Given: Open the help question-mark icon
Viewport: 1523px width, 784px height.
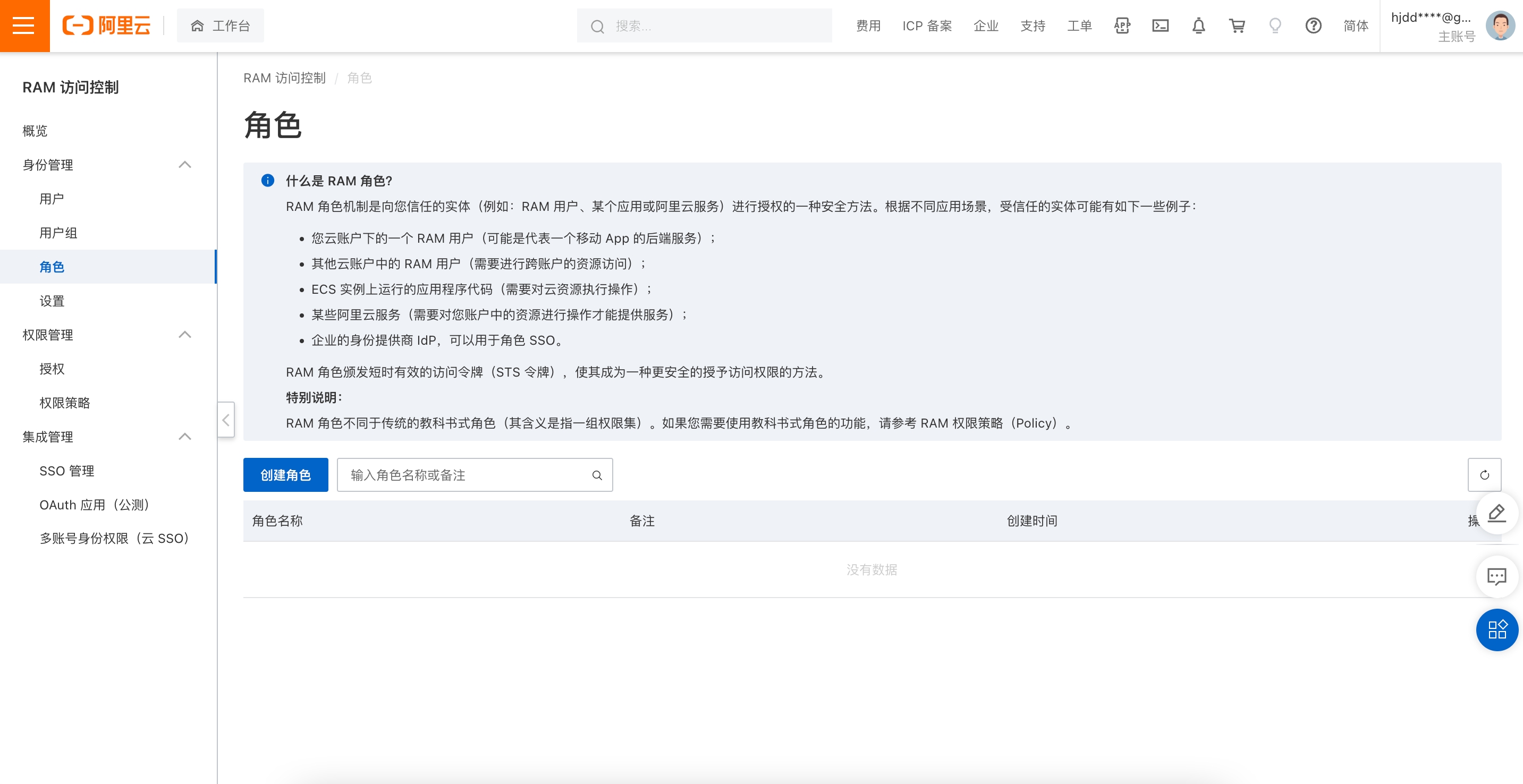Looking at the screenshot, I should click(x=1313, y=25).
